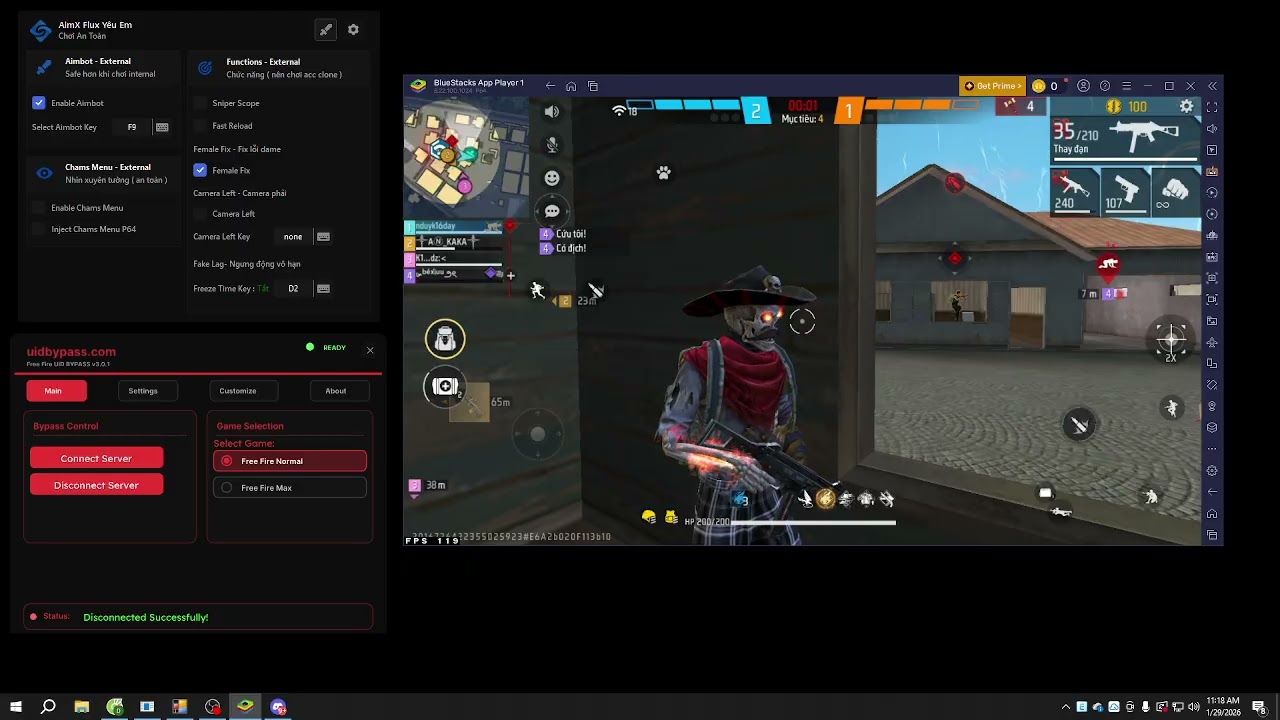Image resolution: width=1280 pixels, height=720 pixels.
Task: Select the pistol weapon slot showing 107
Action: tap(1125, 191)
